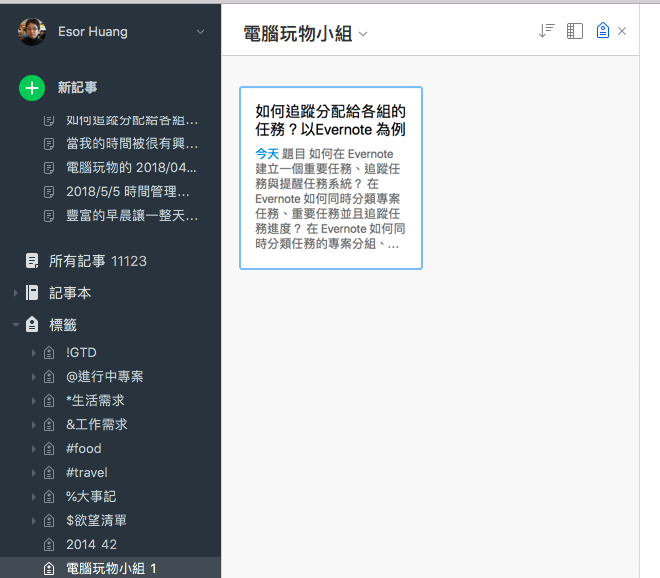
Task: Click note icon beside 2018/5/5 時間管理
Action: (x=49, y=192)
